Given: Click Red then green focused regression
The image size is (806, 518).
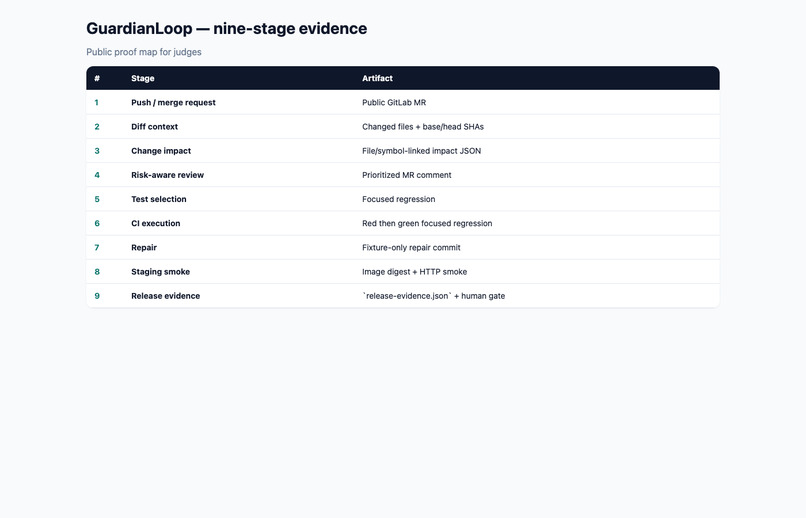Looking at the screenshot, I should point(427,223).
